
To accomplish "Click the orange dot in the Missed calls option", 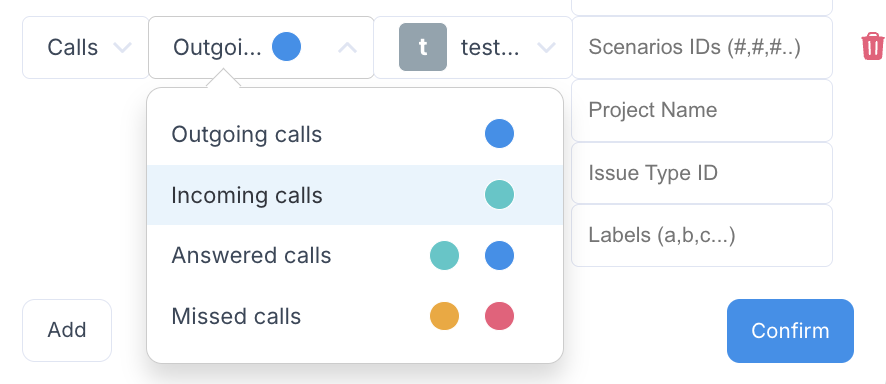I will point(444,316).
